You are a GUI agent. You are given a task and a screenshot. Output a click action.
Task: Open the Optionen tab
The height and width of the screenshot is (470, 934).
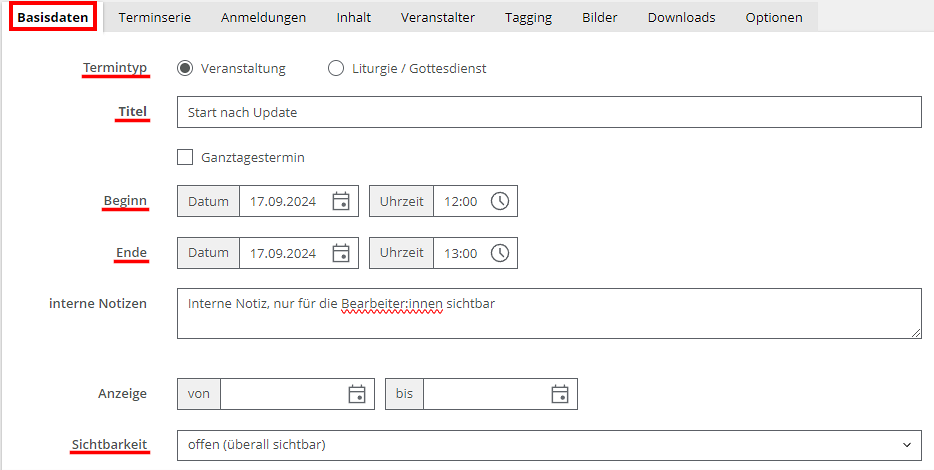[x=774, y=17]
